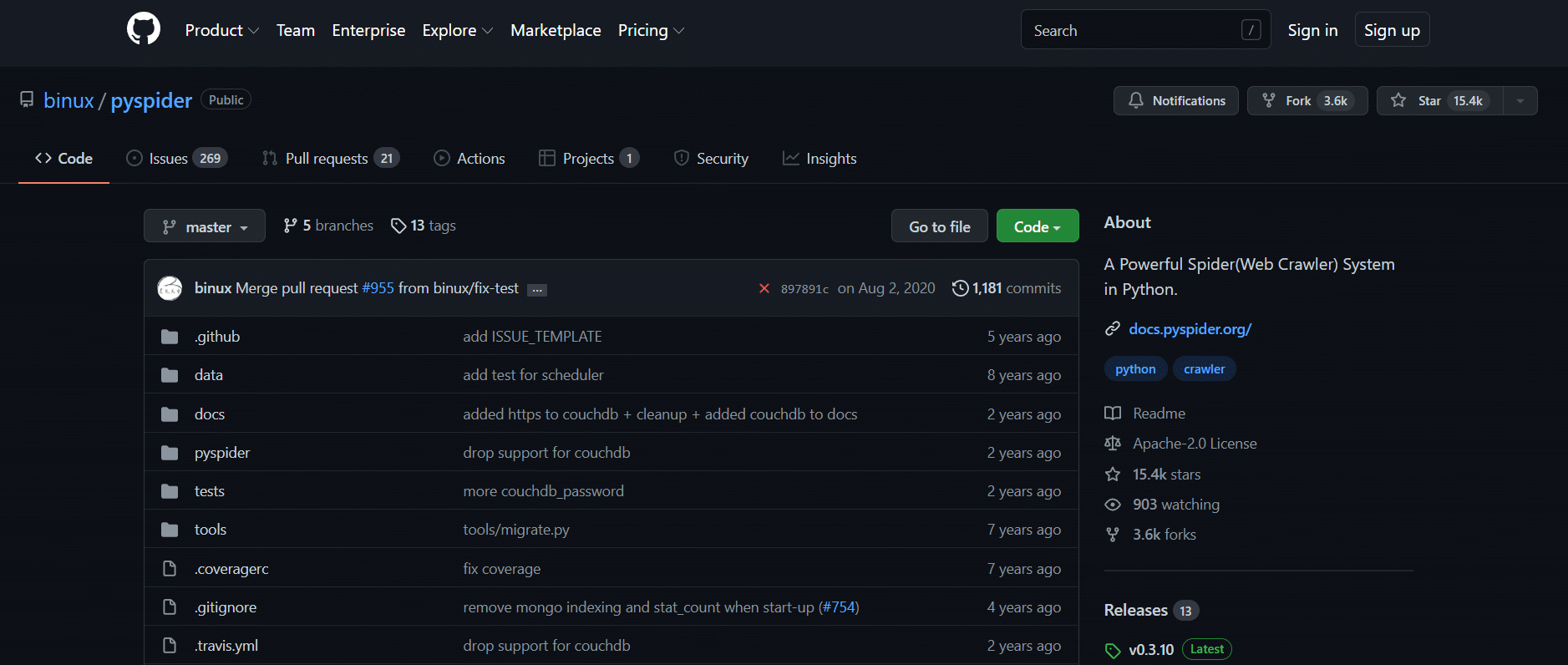The image size is (1568, 665).
Task: Click the data folder icon
Action: pos(170,375)
